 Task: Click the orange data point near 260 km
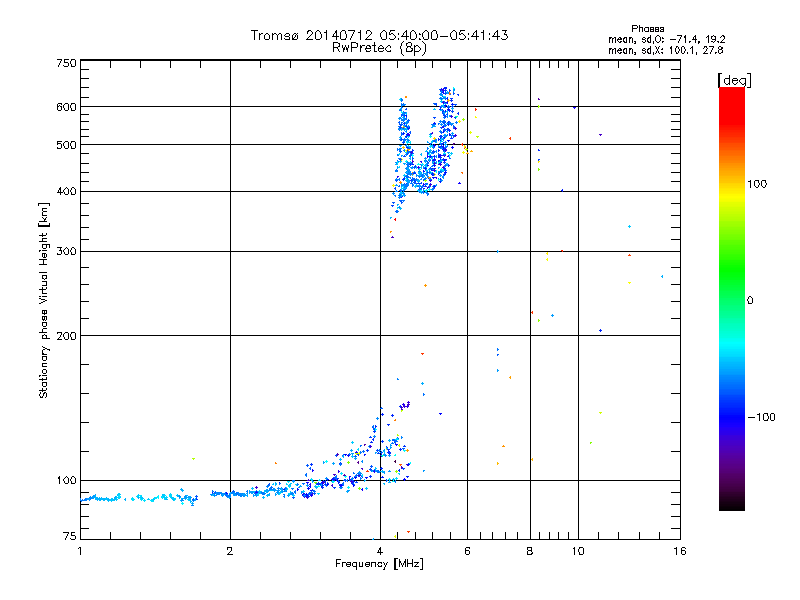click(x=426, y=286)
